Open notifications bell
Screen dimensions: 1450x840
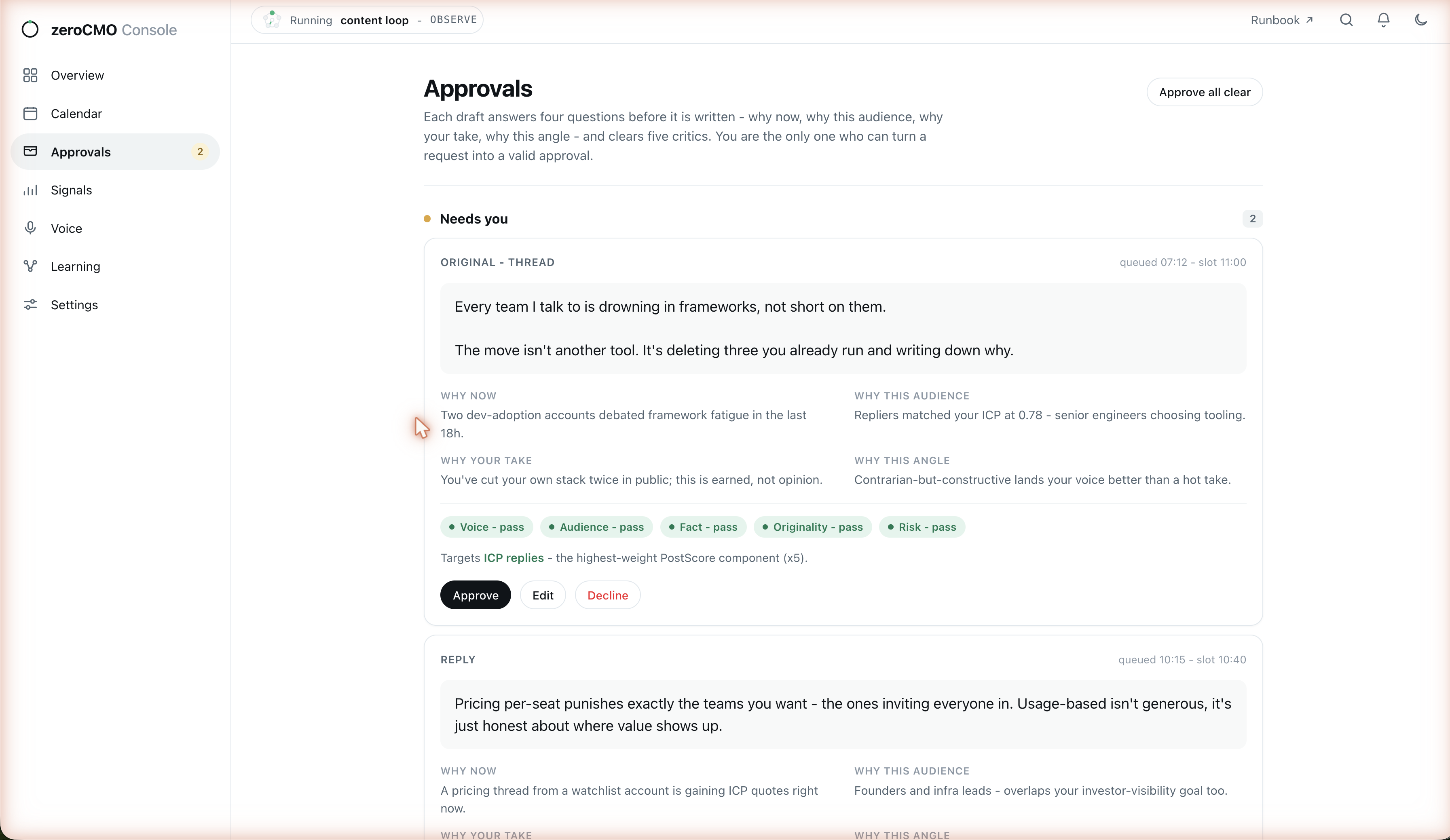[1383, 20]
